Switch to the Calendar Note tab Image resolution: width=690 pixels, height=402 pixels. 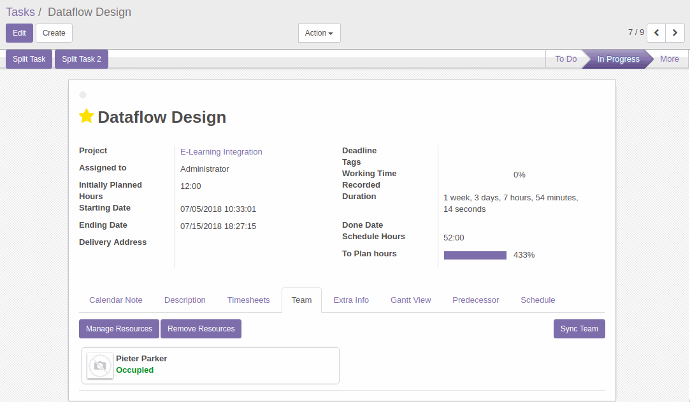click(116, 300)
